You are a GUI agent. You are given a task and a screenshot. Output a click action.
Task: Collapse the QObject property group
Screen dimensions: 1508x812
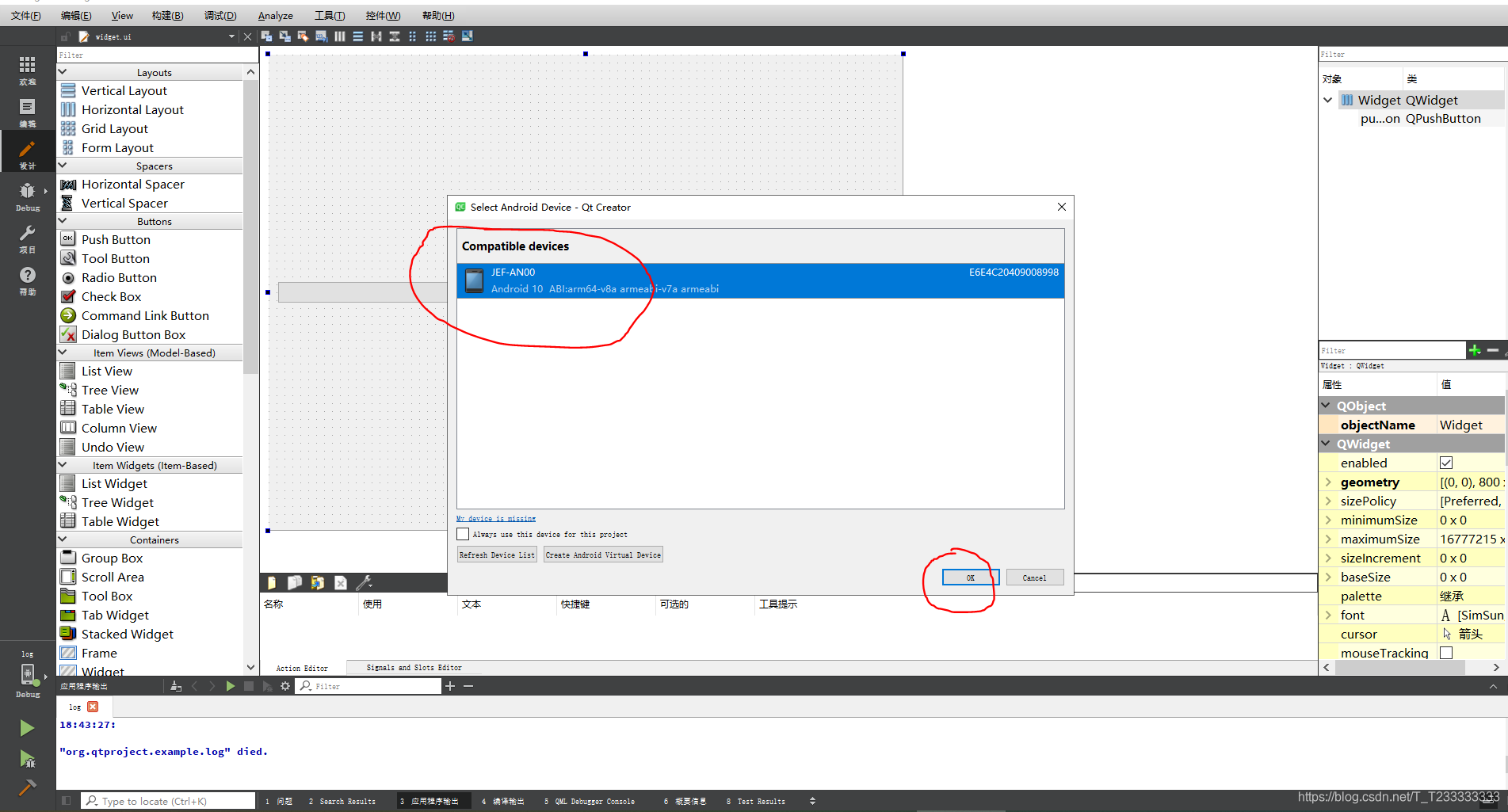point(1326,406)
